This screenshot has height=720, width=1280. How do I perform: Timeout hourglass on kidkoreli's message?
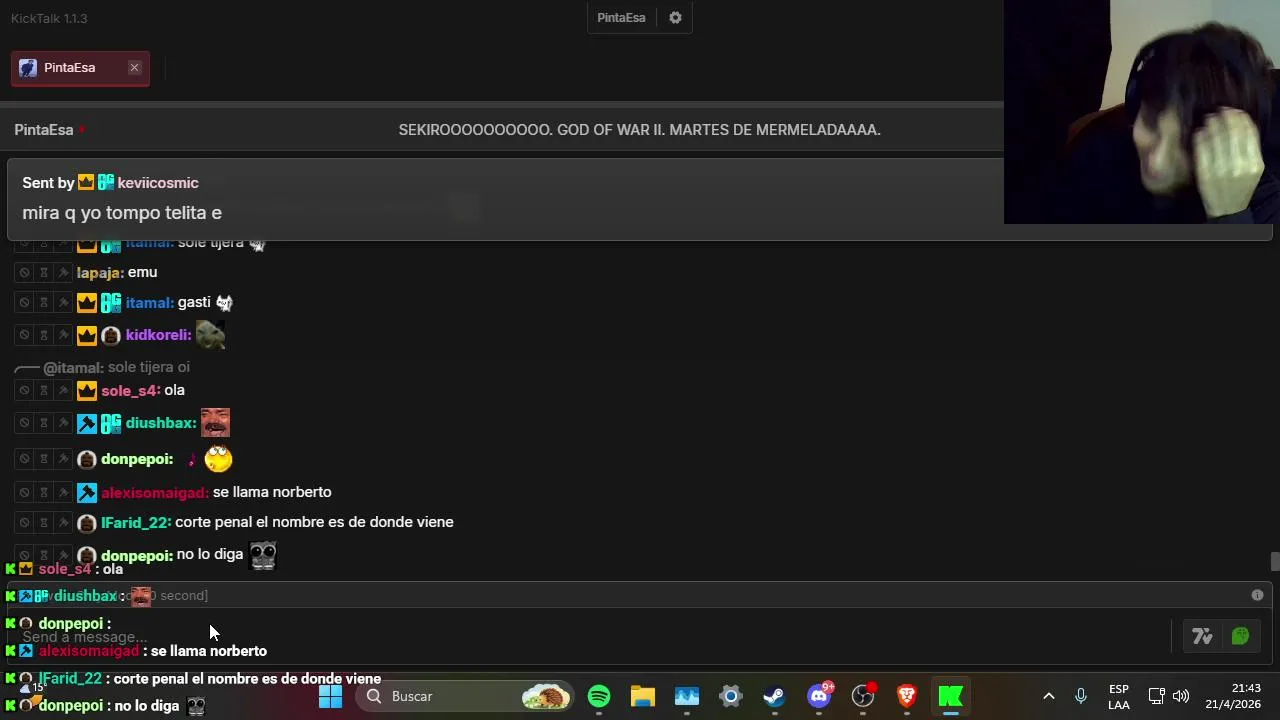point(44,335)
